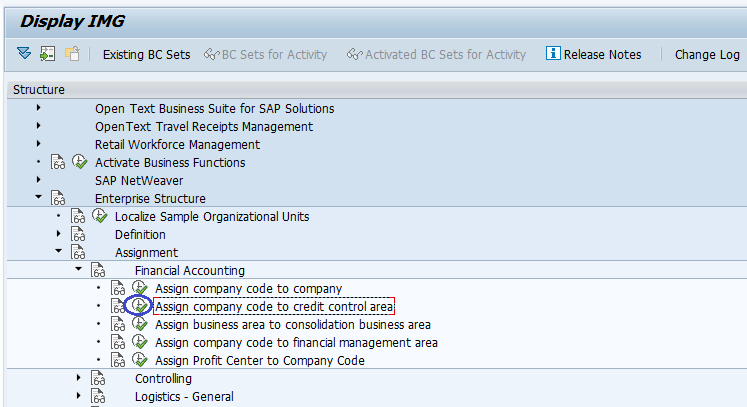Open documentation icon for Localize Sample Organizational Units
747x407 pixels.
click(x=78, y=216)
